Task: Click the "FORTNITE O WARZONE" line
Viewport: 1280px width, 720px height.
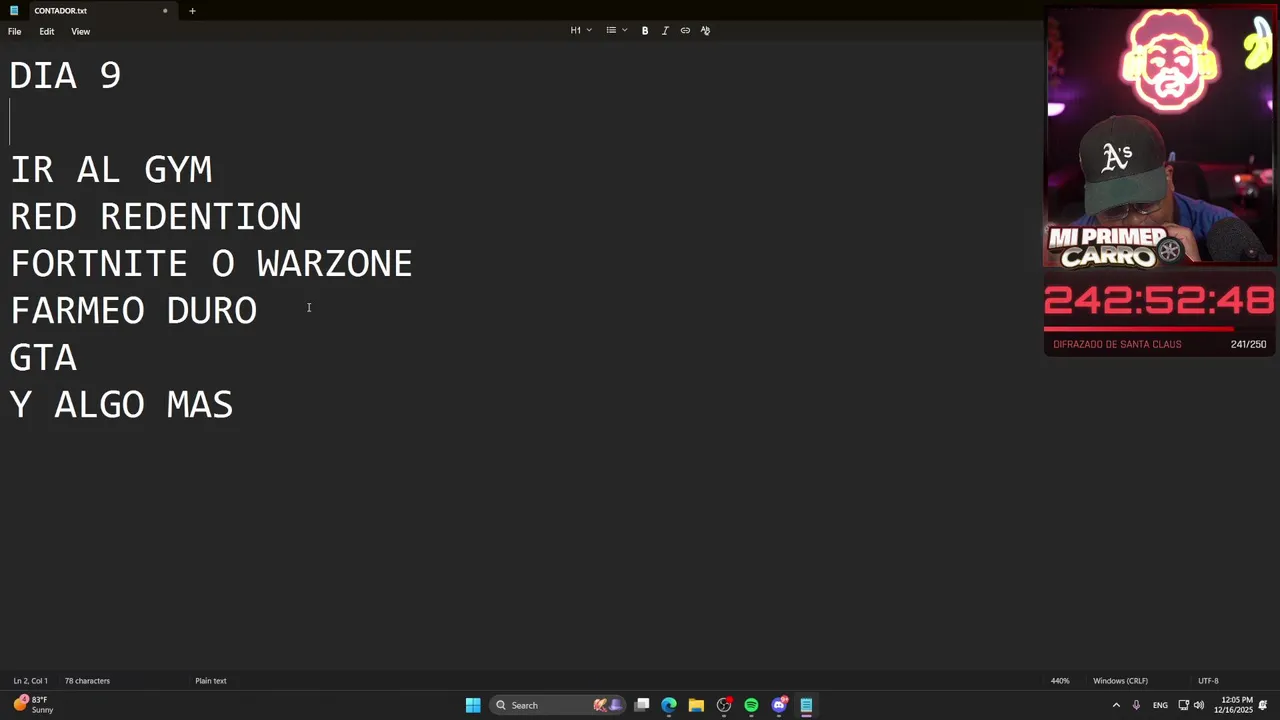Action: (211, 263)
